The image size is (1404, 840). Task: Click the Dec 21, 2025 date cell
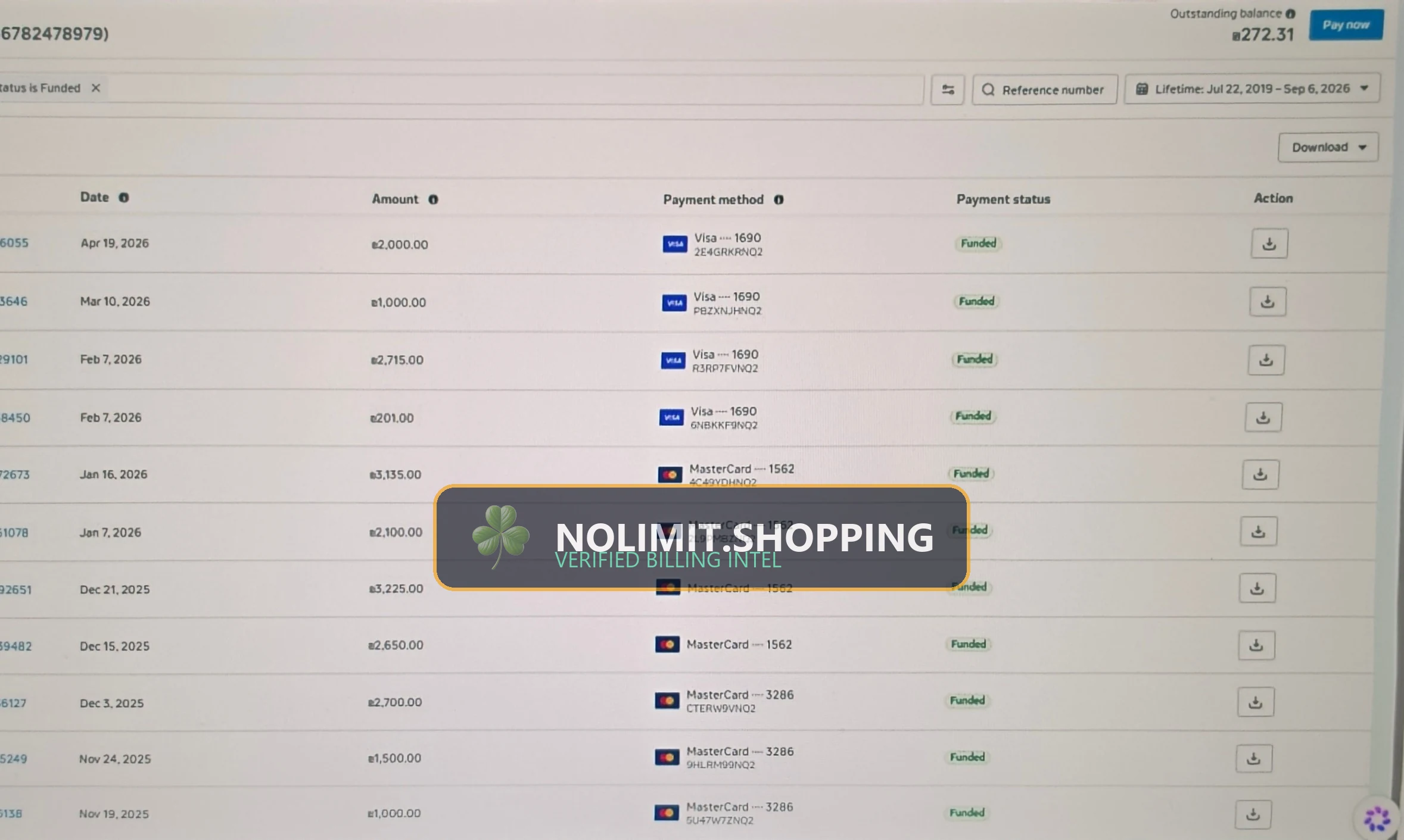tap(115, 589)
